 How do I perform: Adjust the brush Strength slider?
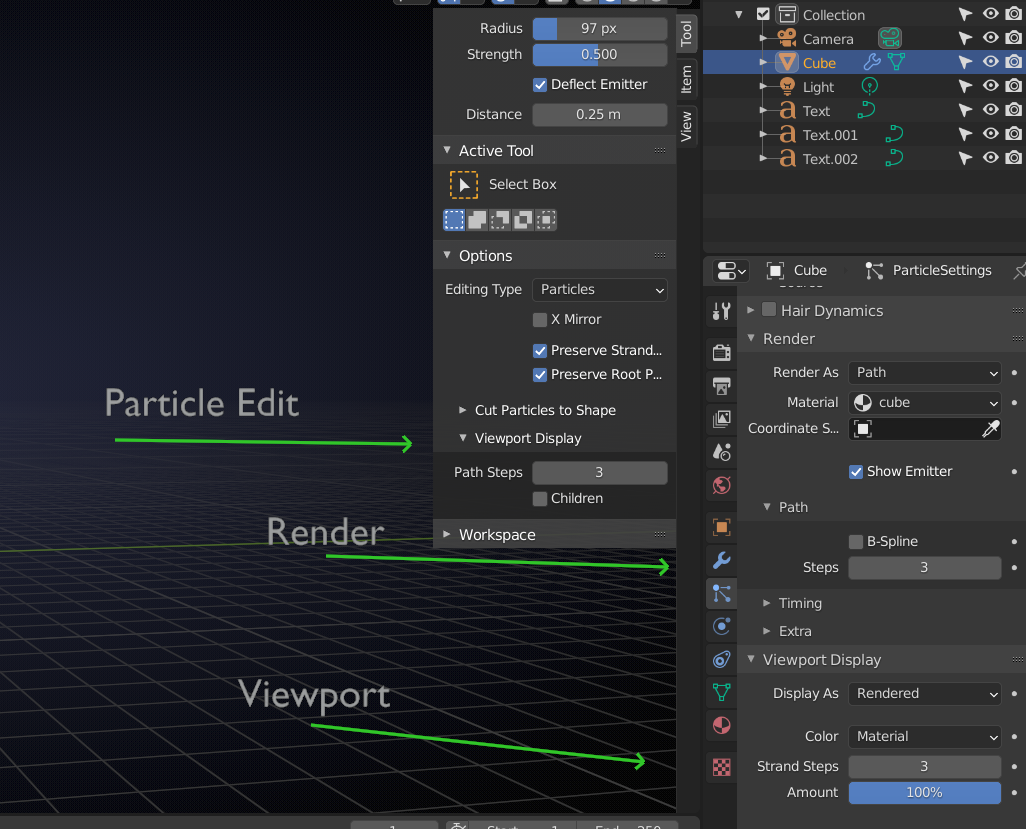coord(599,55)
